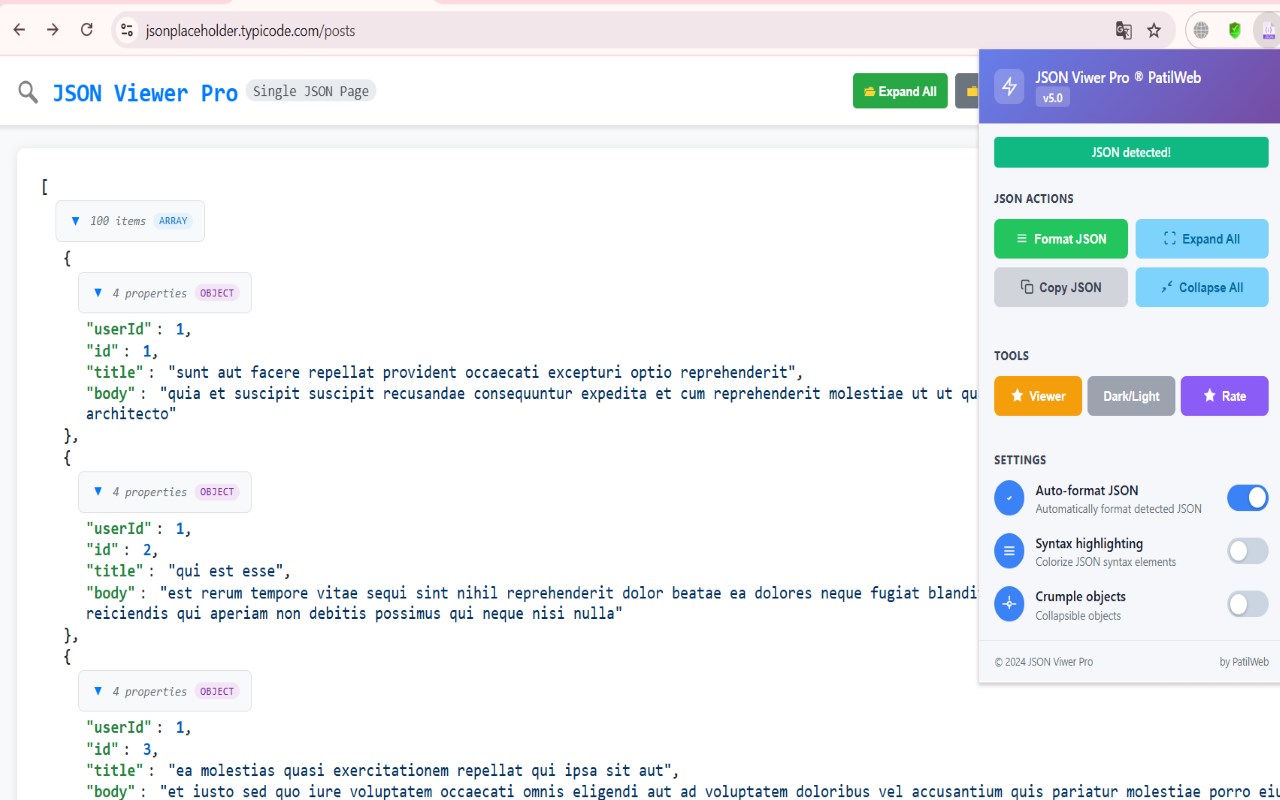Click the JSON detected! status banner
1280x800 pixels.
[x=1131, y=152]
